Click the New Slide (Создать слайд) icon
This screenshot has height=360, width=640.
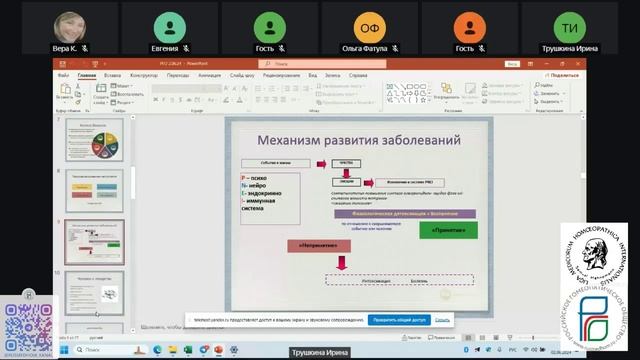coord(100,88)
